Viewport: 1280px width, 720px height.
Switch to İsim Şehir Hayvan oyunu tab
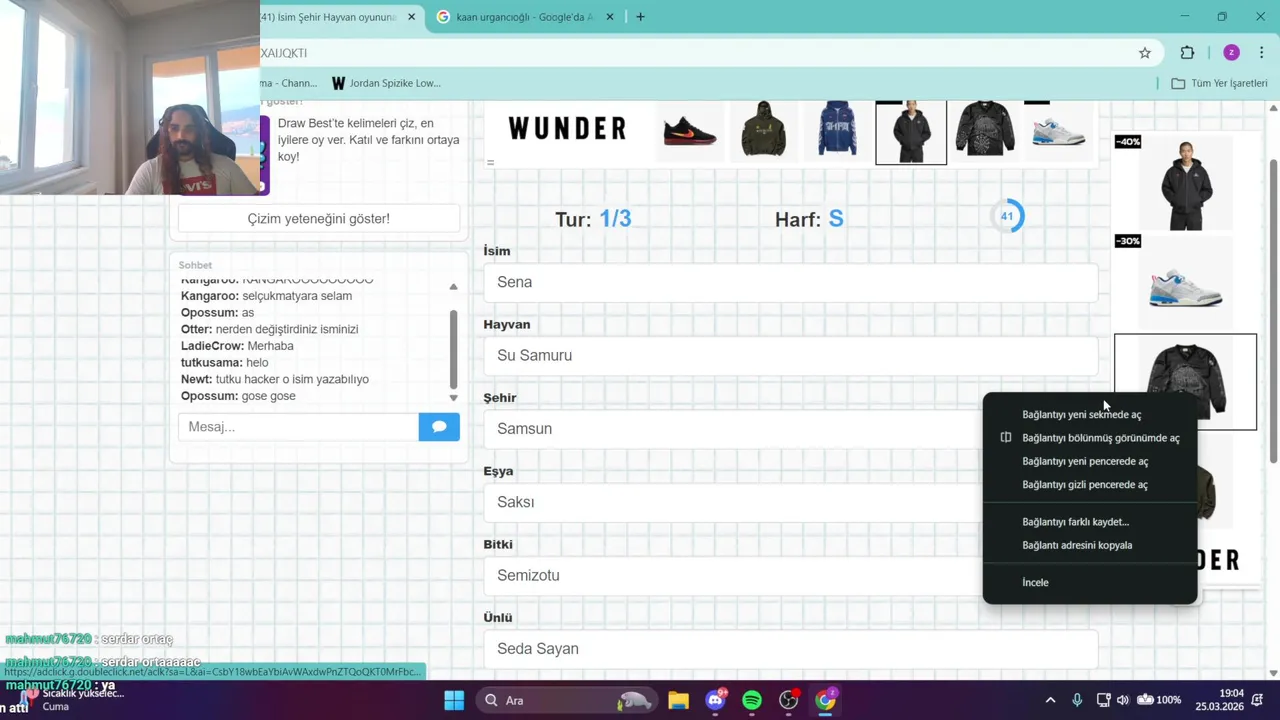point(330,17)
